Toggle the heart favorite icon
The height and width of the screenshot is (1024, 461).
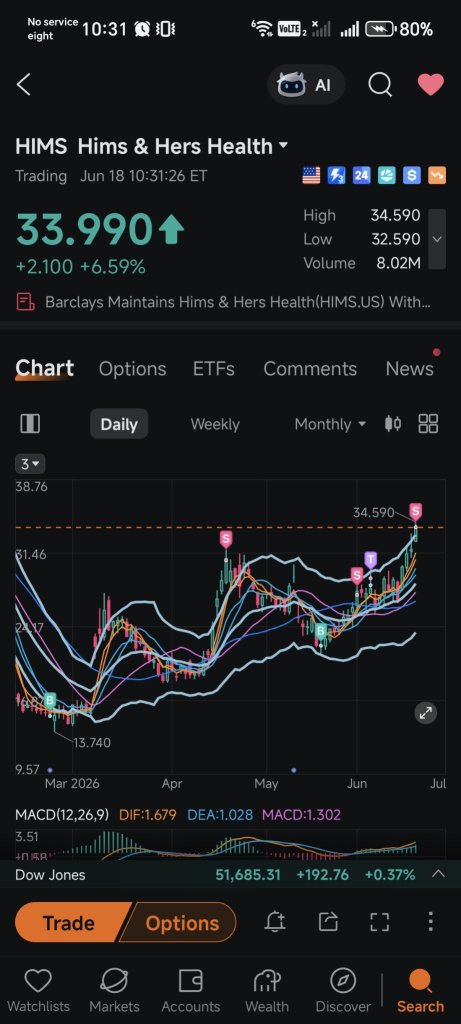click(x=431, y=84)
